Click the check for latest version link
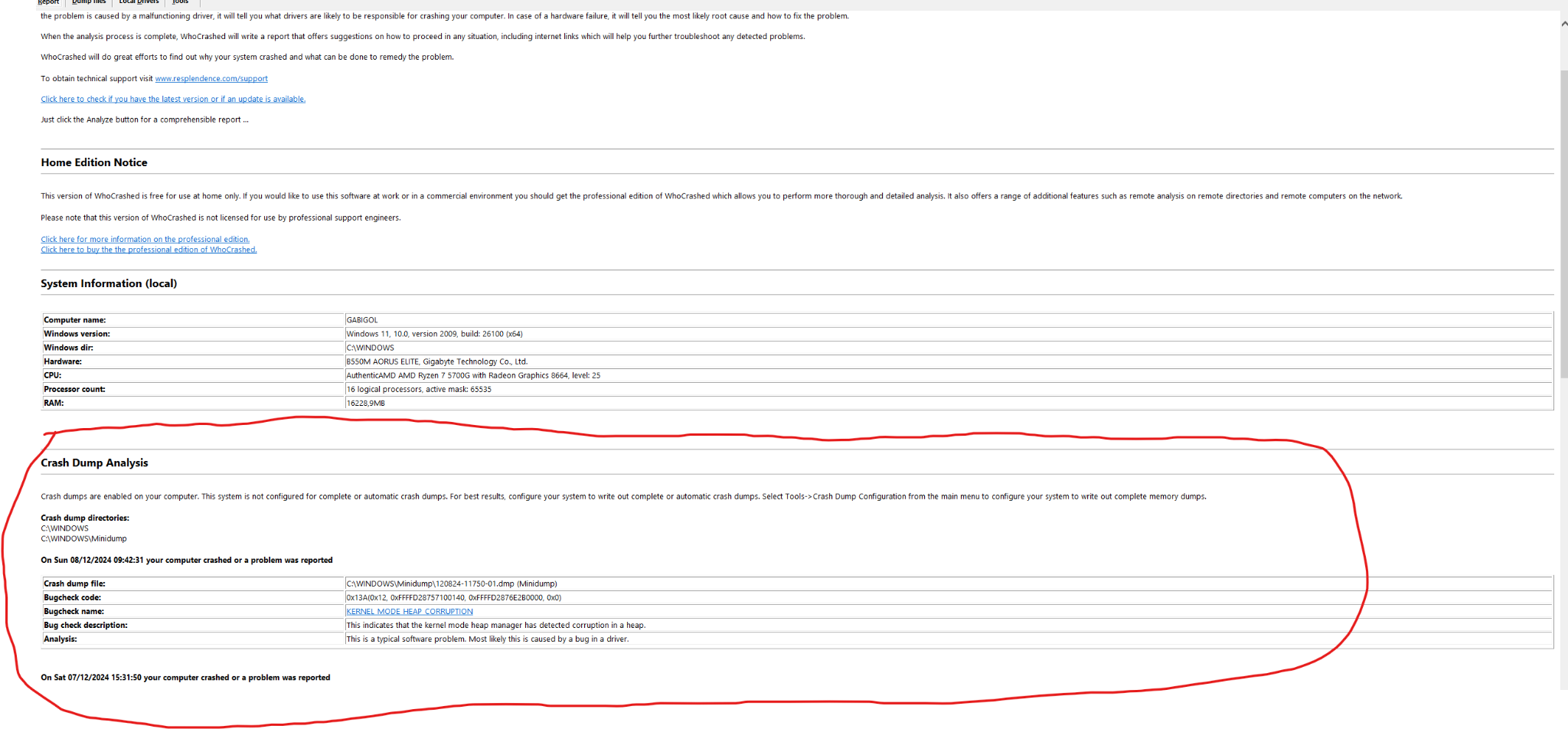The width and height of the screenshot is (1568, 729). 173,99
